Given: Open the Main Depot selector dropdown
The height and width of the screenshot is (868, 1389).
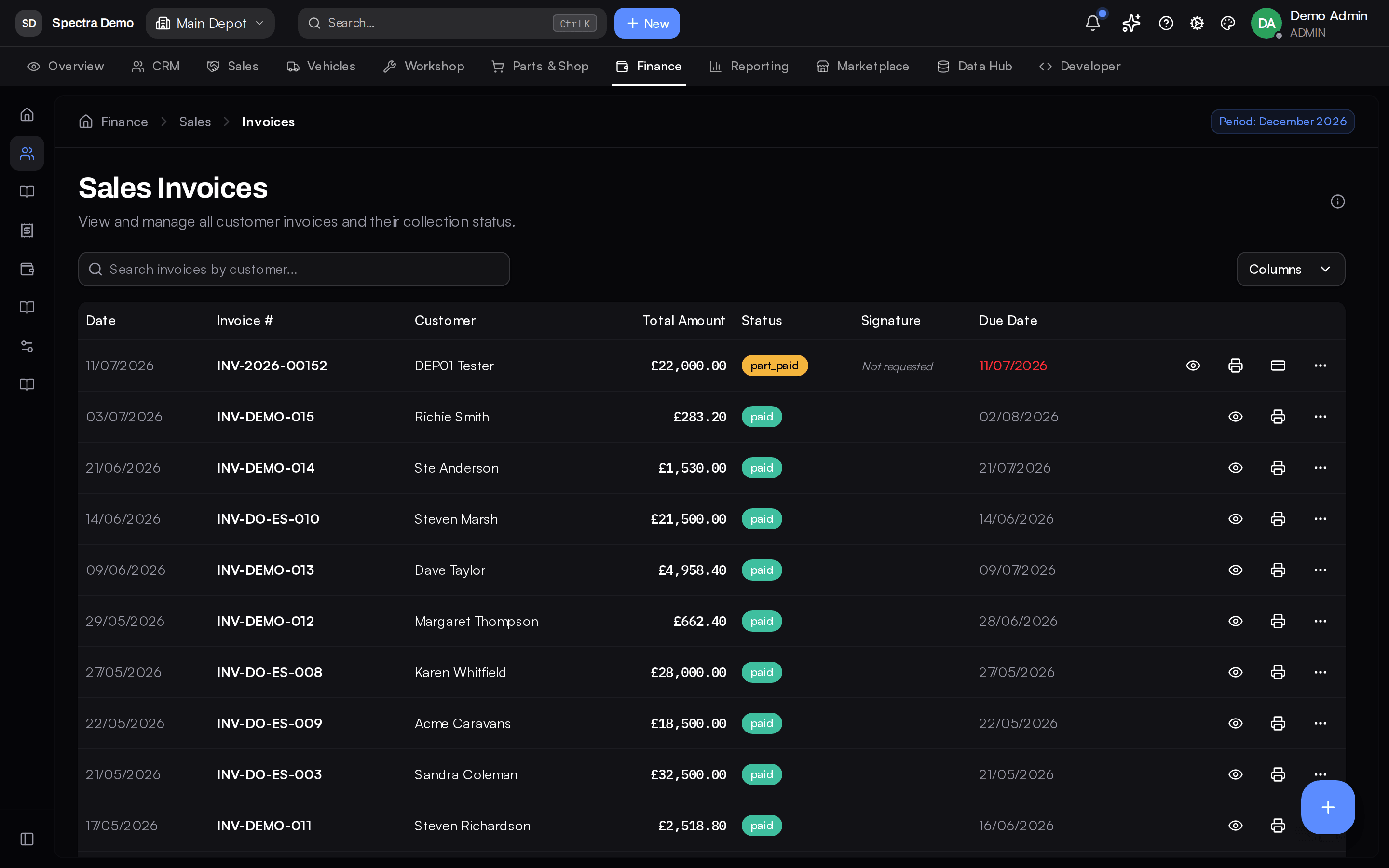Looking at the screenshot, I should point(210,23).
